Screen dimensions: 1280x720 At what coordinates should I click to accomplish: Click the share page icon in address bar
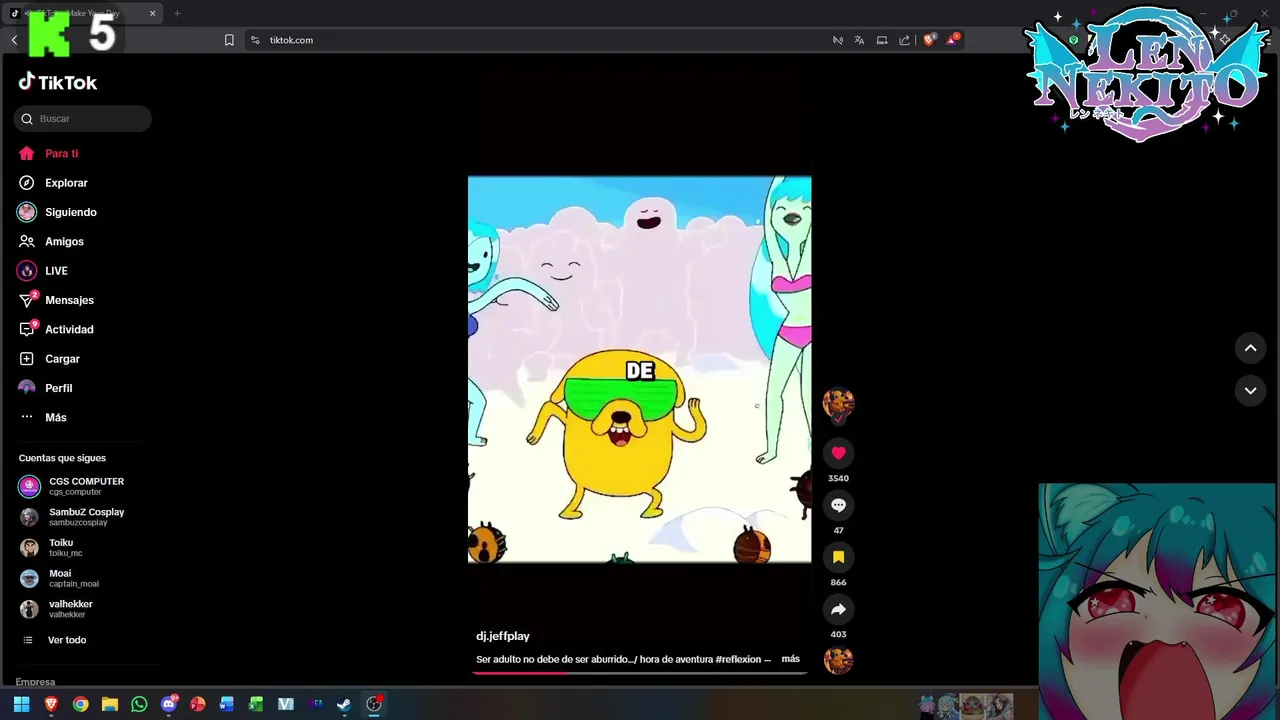coord(904,40)
